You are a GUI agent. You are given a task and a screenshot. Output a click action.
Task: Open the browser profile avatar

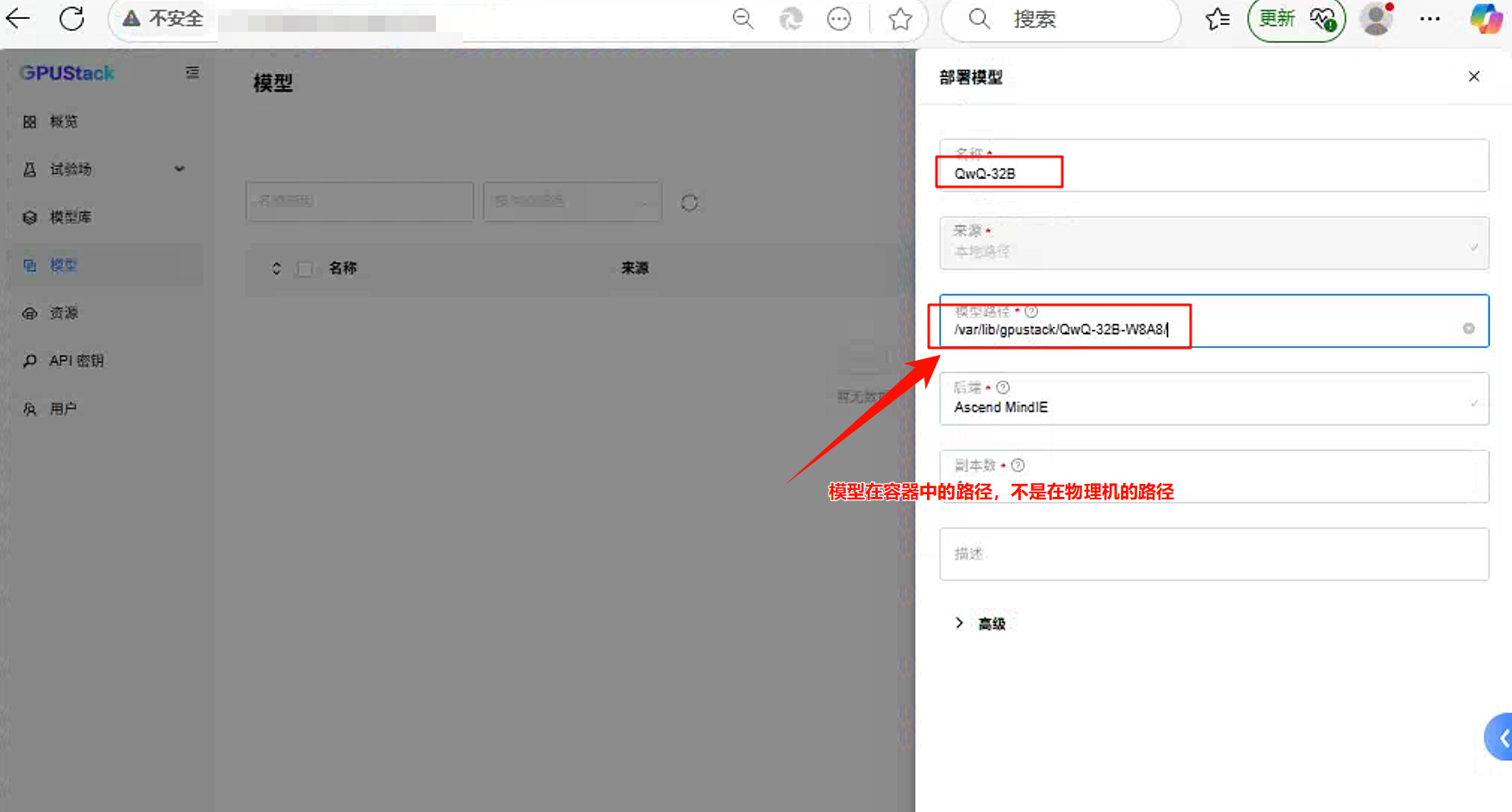[x=1376, y=18]
